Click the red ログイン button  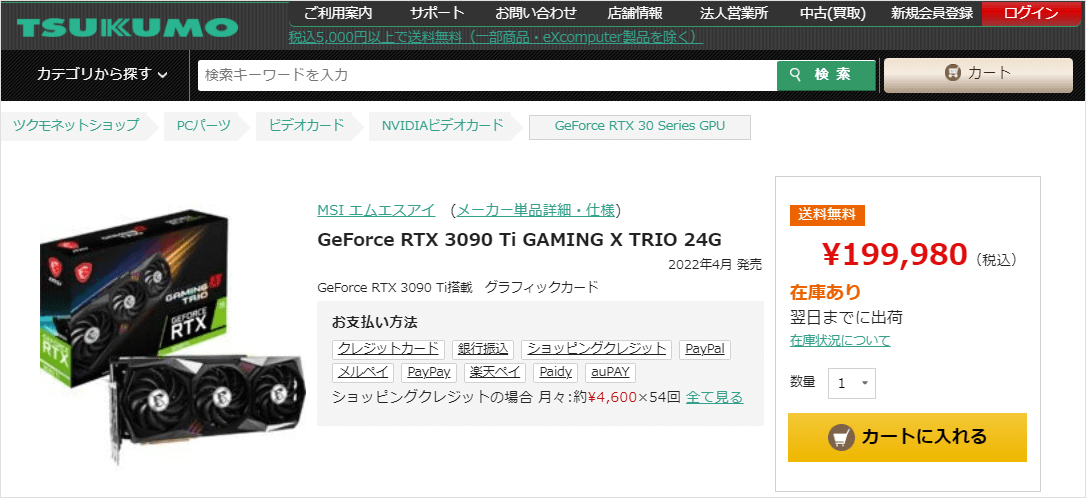click(1031, 12)
